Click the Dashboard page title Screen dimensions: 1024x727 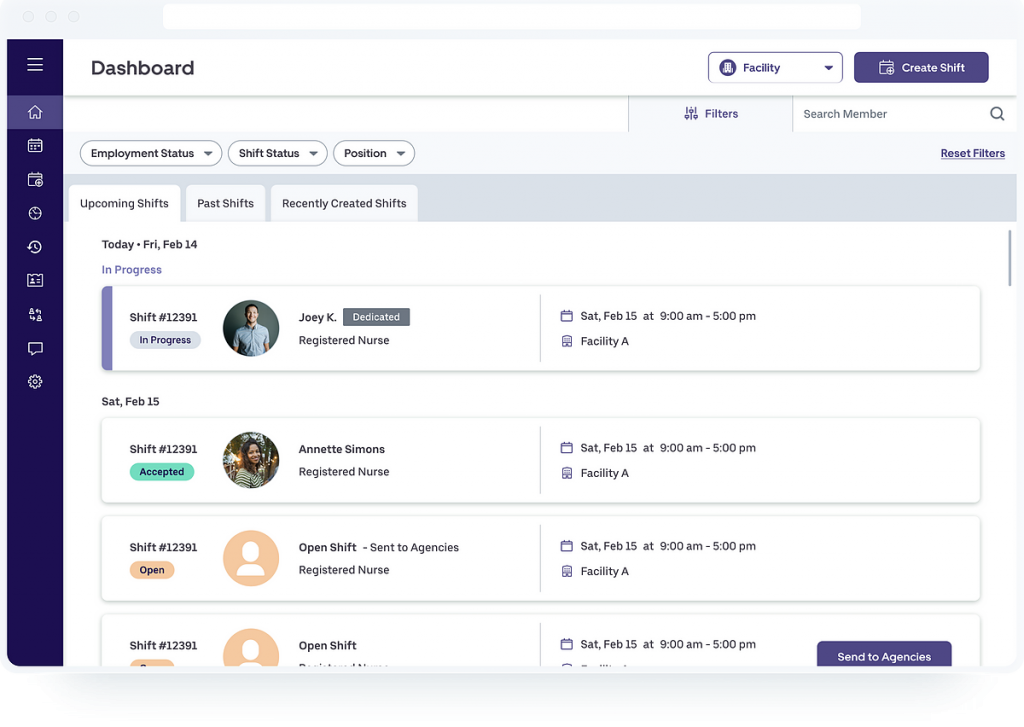[142, 68]
